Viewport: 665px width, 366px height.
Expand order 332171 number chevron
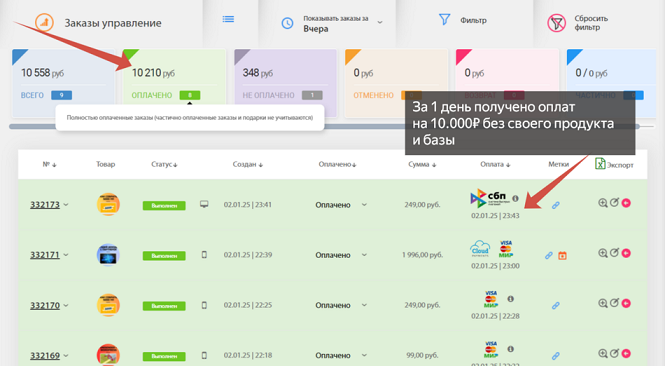coord(66,255)
